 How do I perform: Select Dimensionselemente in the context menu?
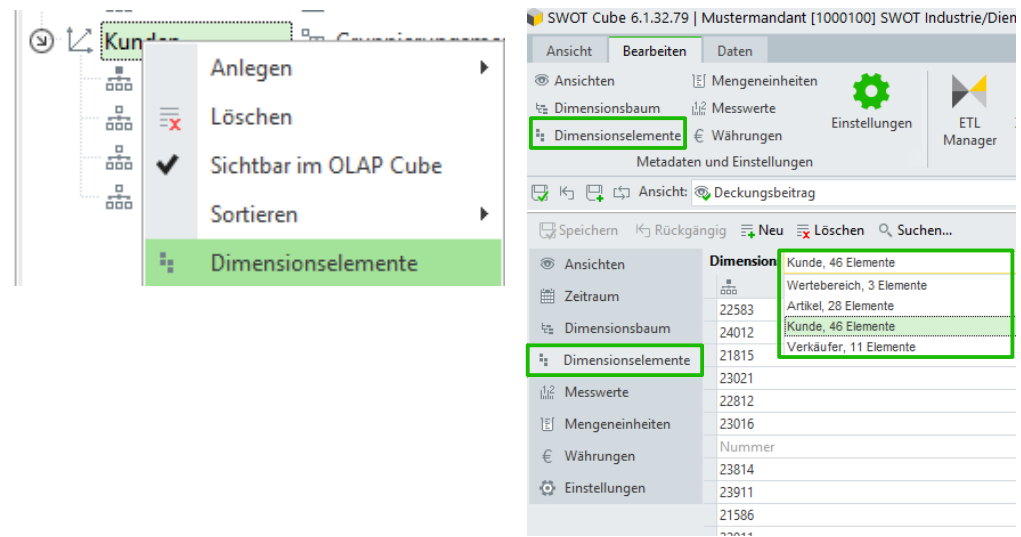click(x=313, y=263)
